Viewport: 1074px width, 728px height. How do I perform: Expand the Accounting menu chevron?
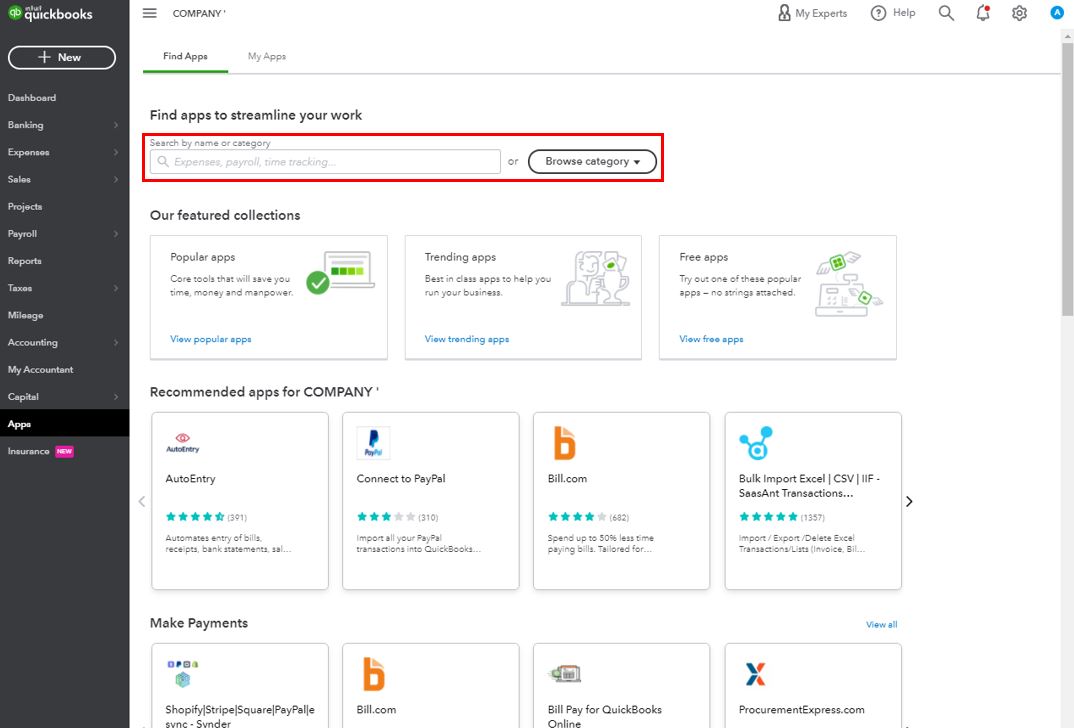click(x=116, y=342)
